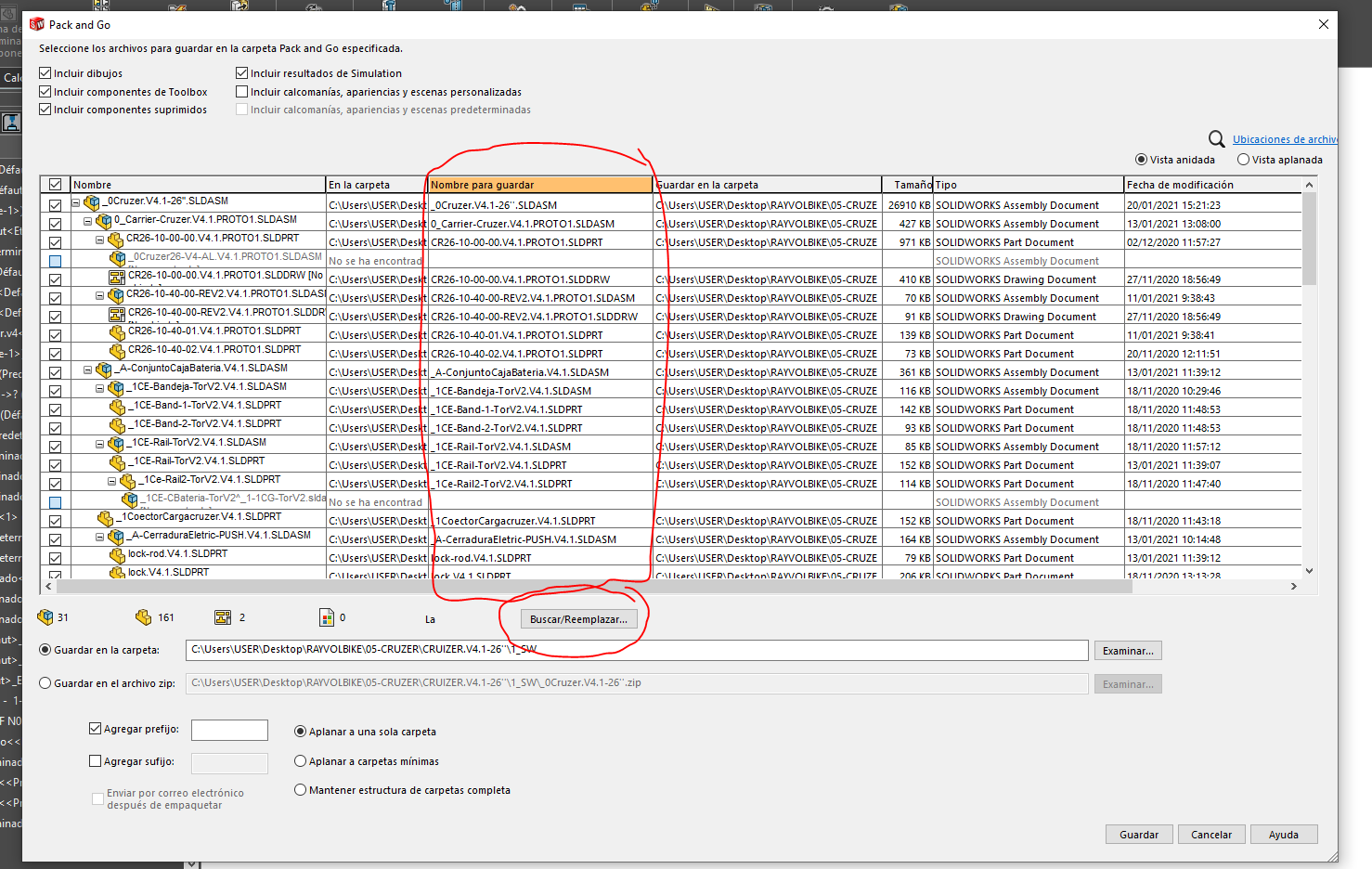Switch to Vista aplanada
The height and width of the screenshot is (869, 1372).
click(x=1244, y=160)
